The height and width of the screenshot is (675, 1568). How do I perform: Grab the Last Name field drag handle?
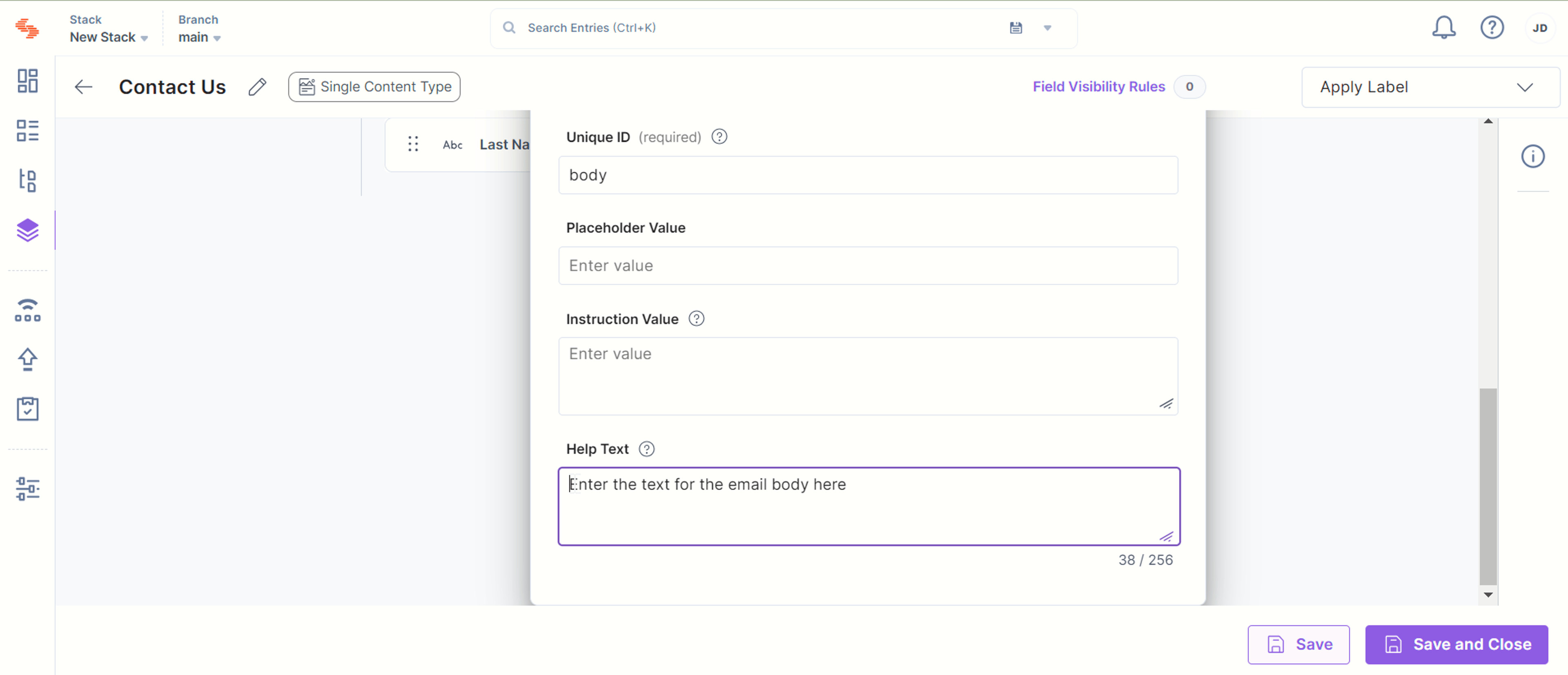(413, 144)
